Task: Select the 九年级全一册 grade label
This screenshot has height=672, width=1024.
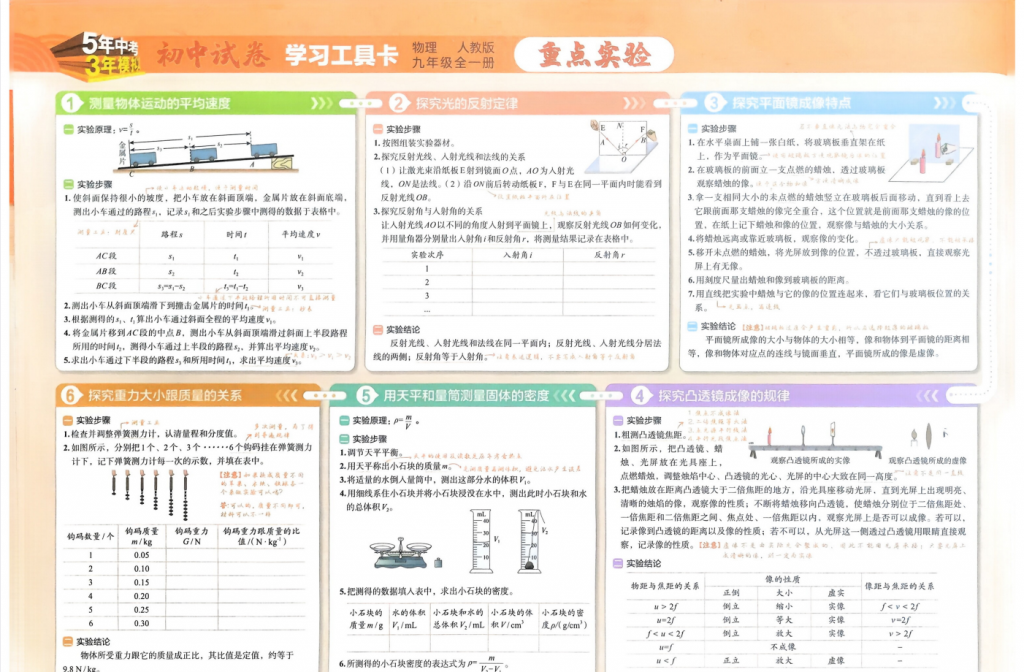Action: click(453, 63)
